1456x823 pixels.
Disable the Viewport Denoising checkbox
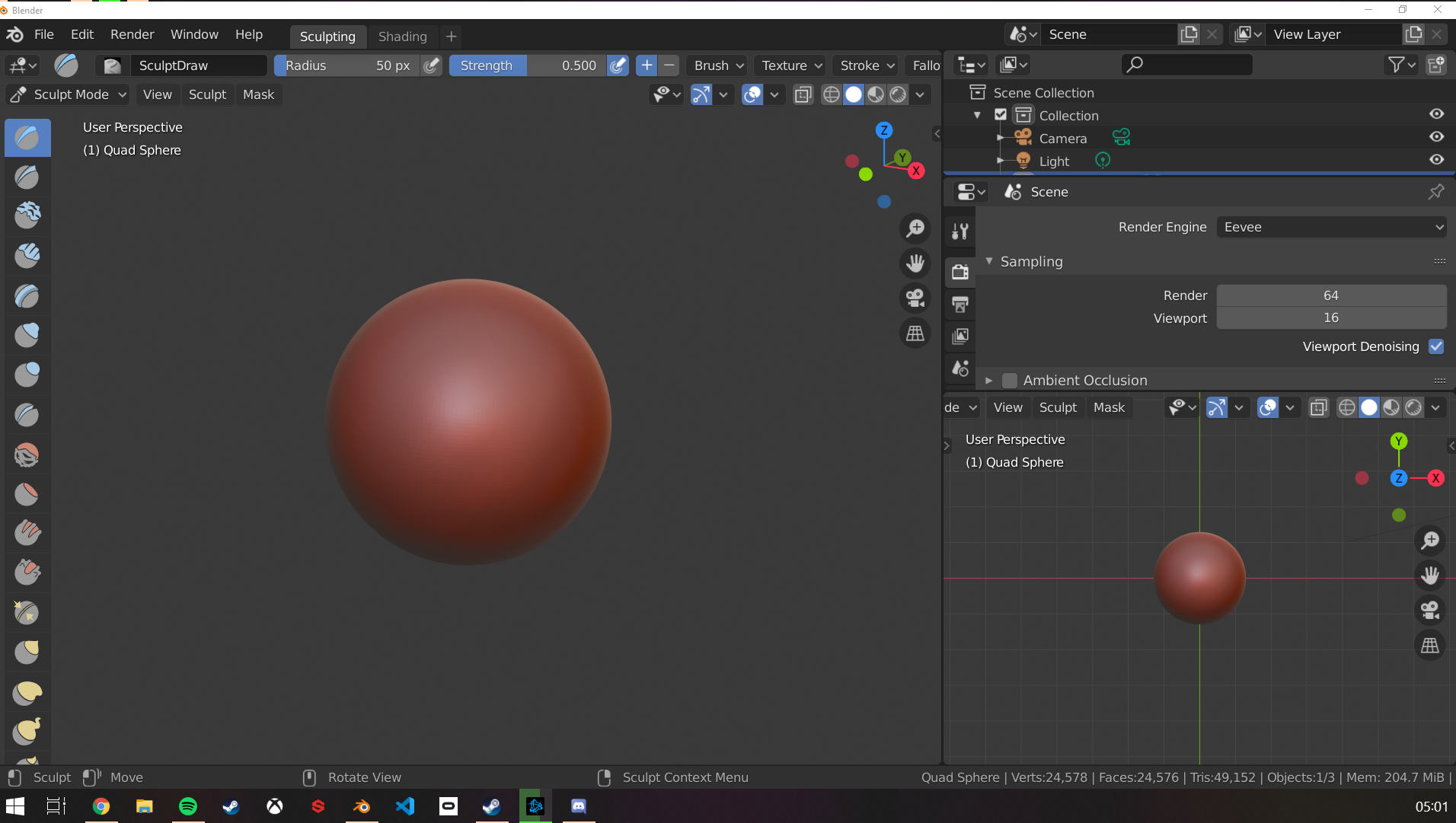tap(1436, 346)
